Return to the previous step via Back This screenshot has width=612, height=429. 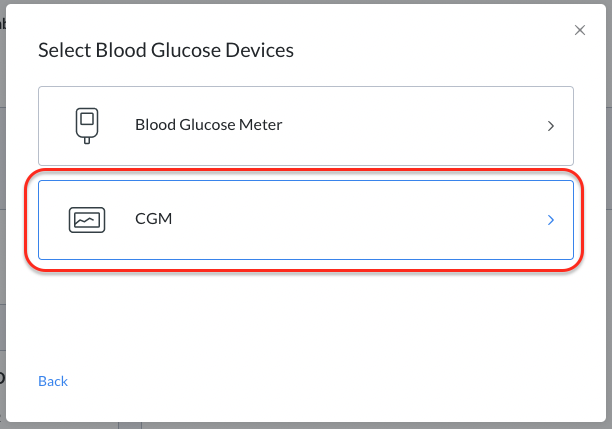click(53, 381)
